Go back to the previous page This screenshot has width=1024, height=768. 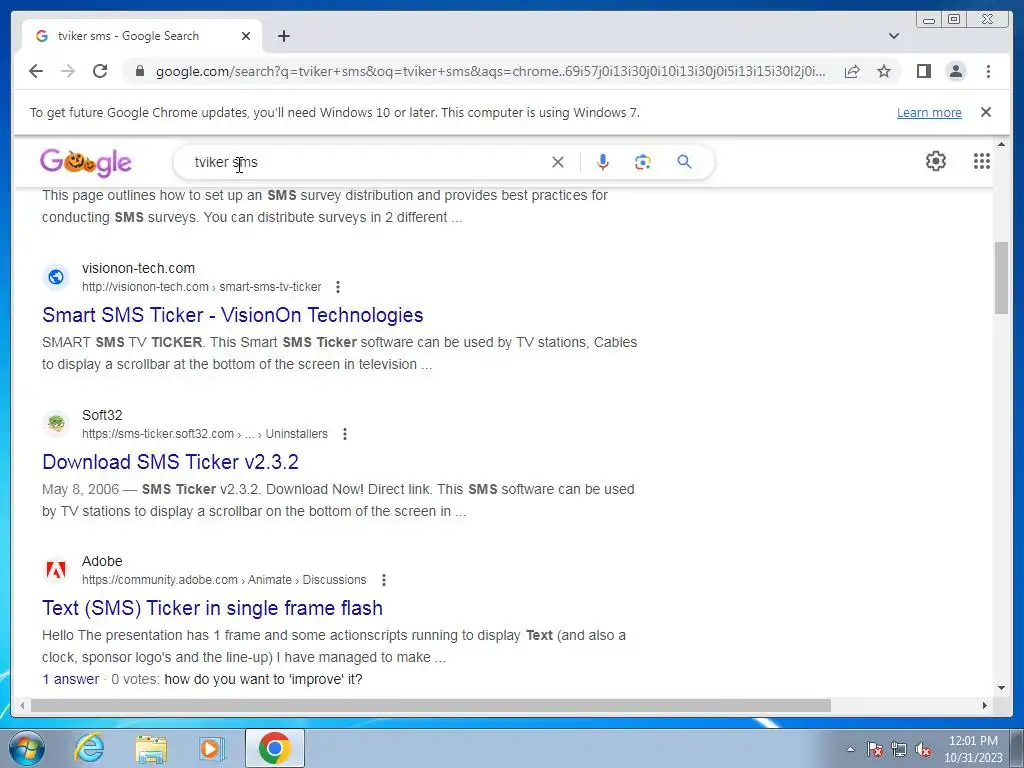coord(36,71)
